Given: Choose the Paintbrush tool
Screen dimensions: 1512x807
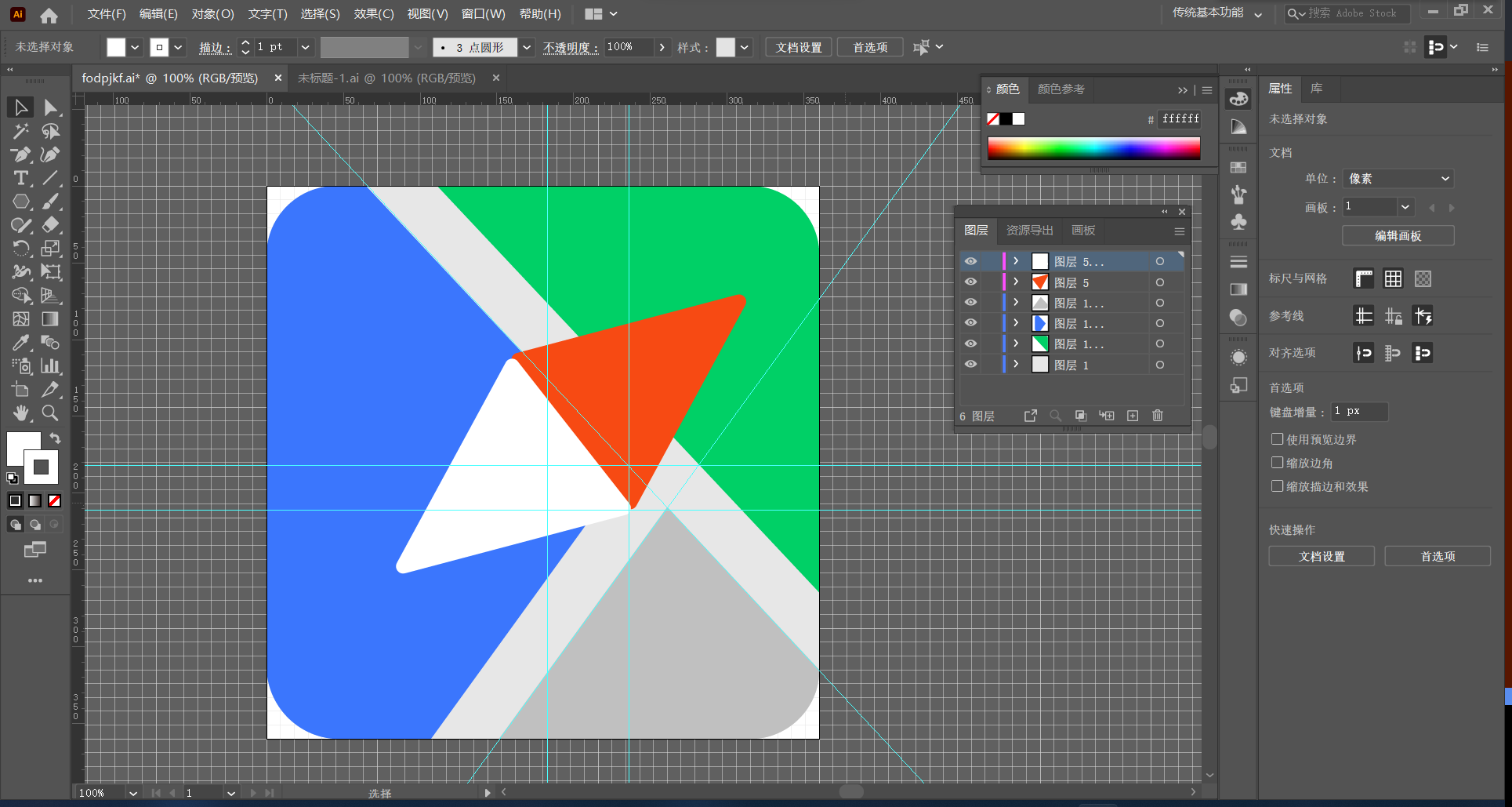Looking at the screenshot, I should tap(51, 202).
